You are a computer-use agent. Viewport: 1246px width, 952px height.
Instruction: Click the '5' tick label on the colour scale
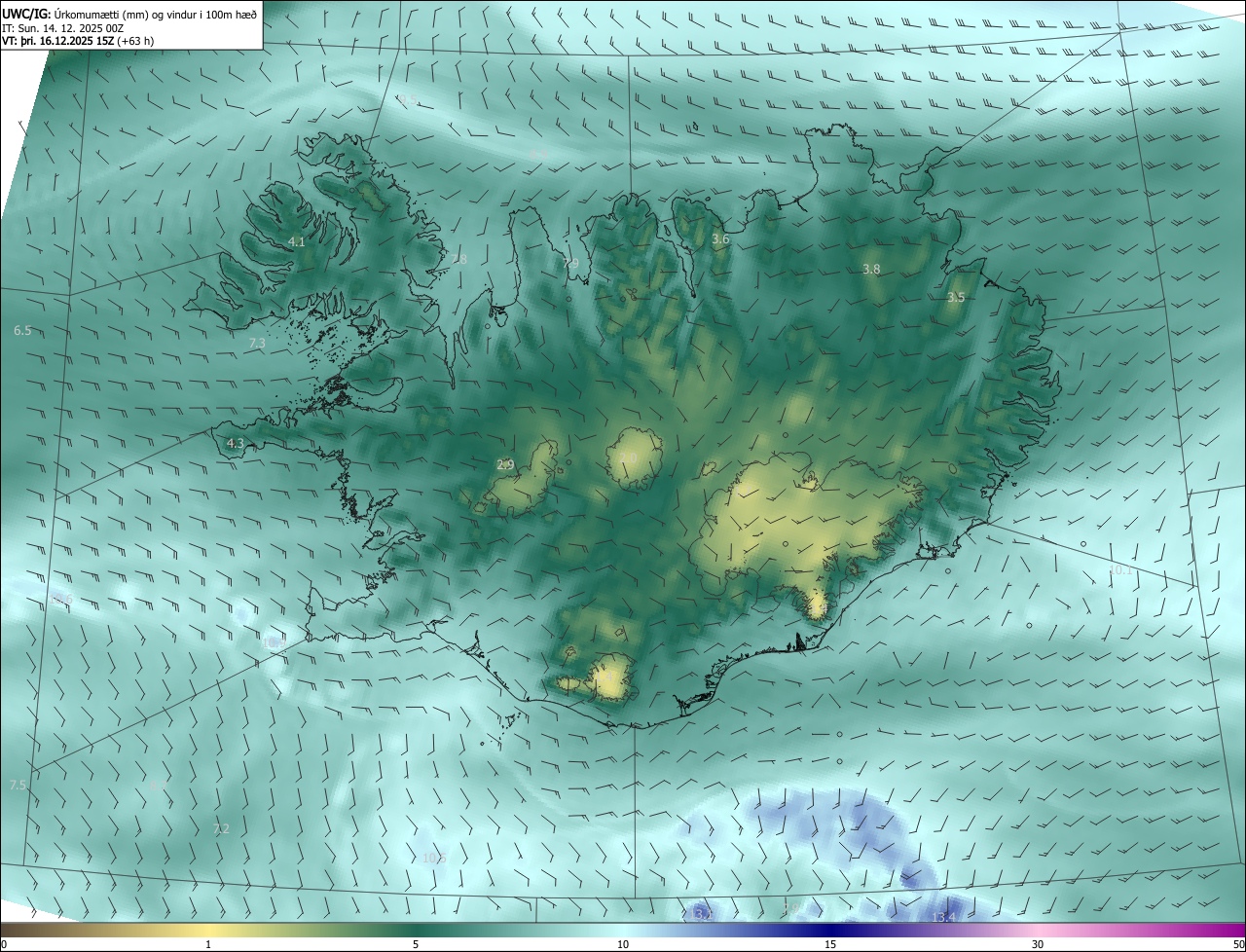click(x=416, y=945)
